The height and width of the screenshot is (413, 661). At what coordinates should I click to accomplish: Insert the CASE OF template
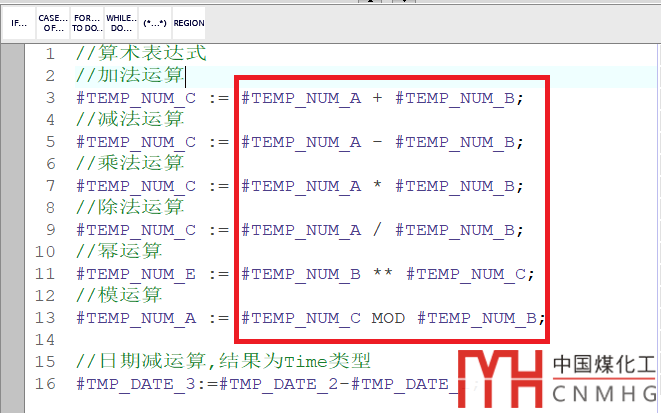pyautogui.click(x=53, y=23)
